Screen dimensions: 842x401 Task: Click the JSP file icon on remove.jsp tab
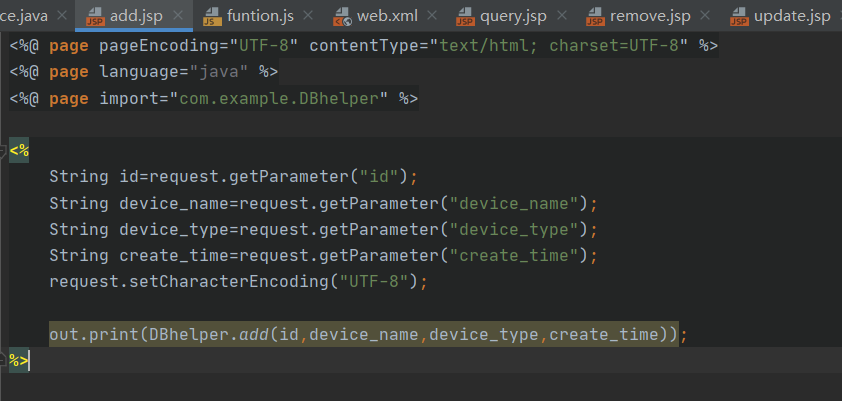[x=595, y=17]
